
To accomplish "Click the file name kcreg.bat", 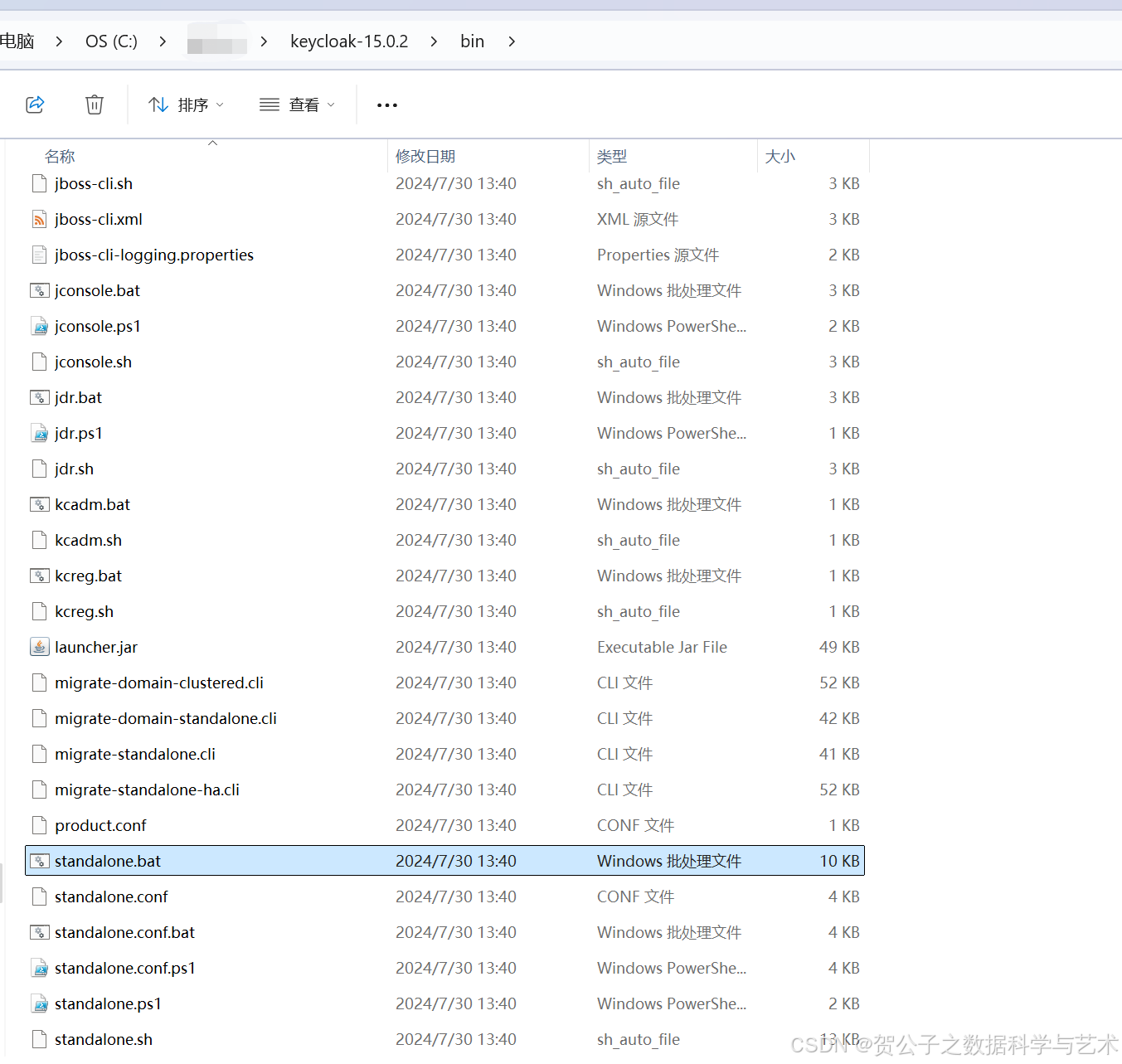I will click(x=89, y=576).
